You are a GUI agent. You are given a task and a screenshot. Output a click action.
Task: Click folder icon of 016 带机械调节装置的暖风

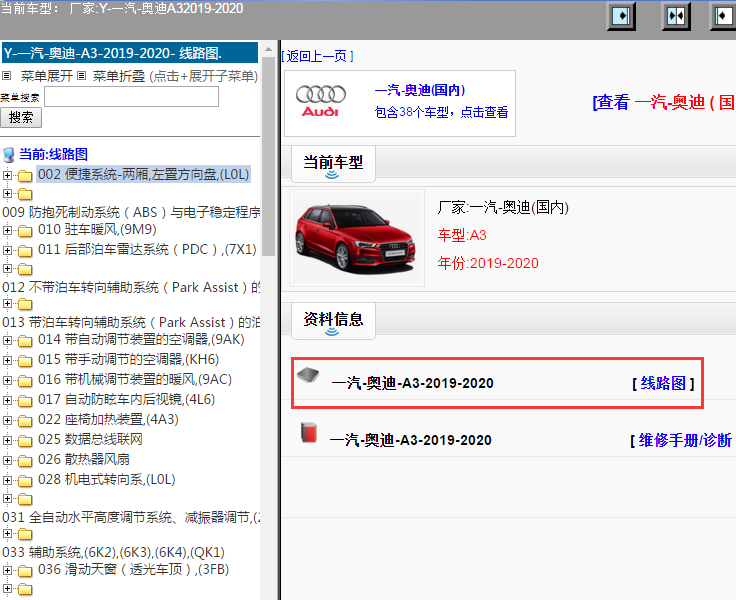[x=25, y=380]
